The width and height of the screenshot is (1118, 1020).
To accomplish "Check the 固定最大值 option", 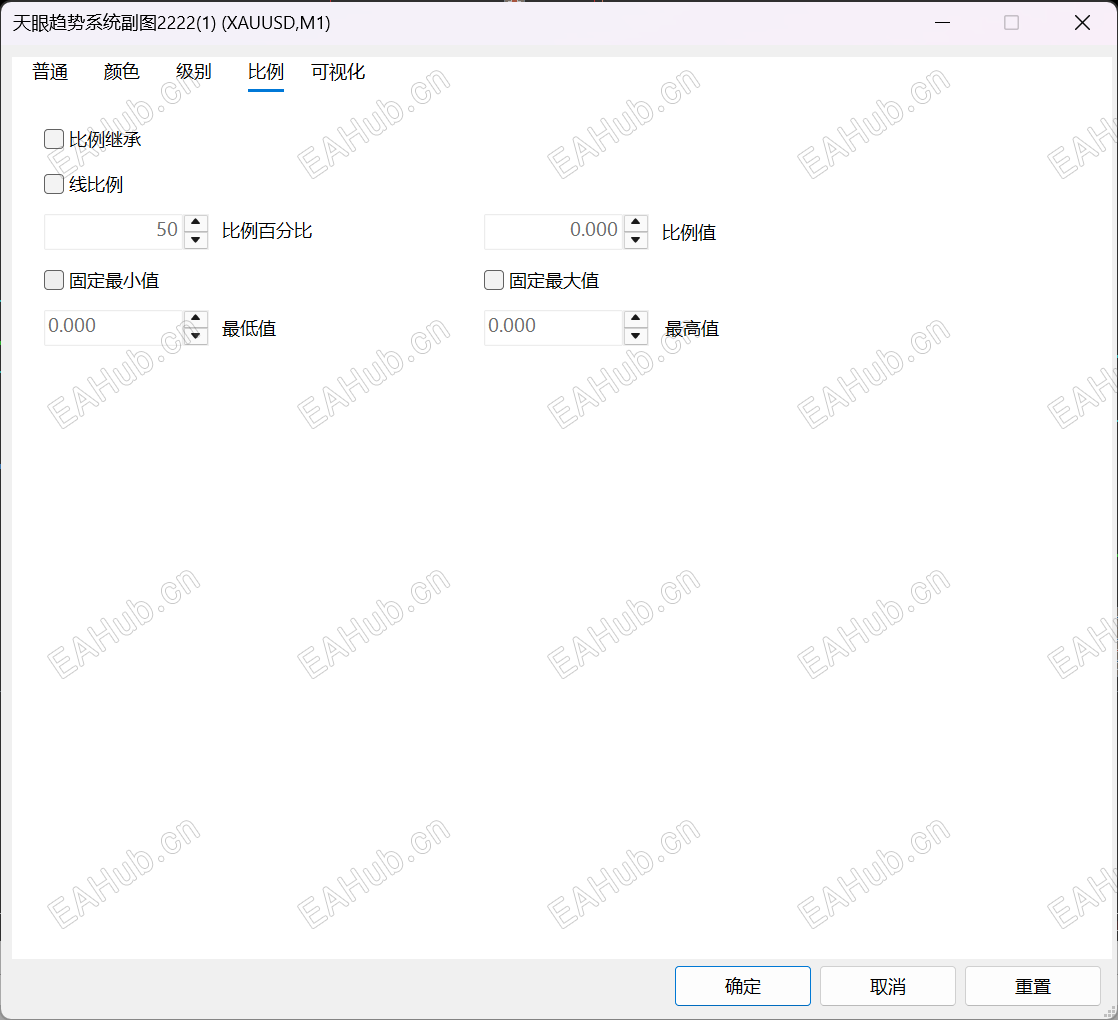I will tap(494, 280).
